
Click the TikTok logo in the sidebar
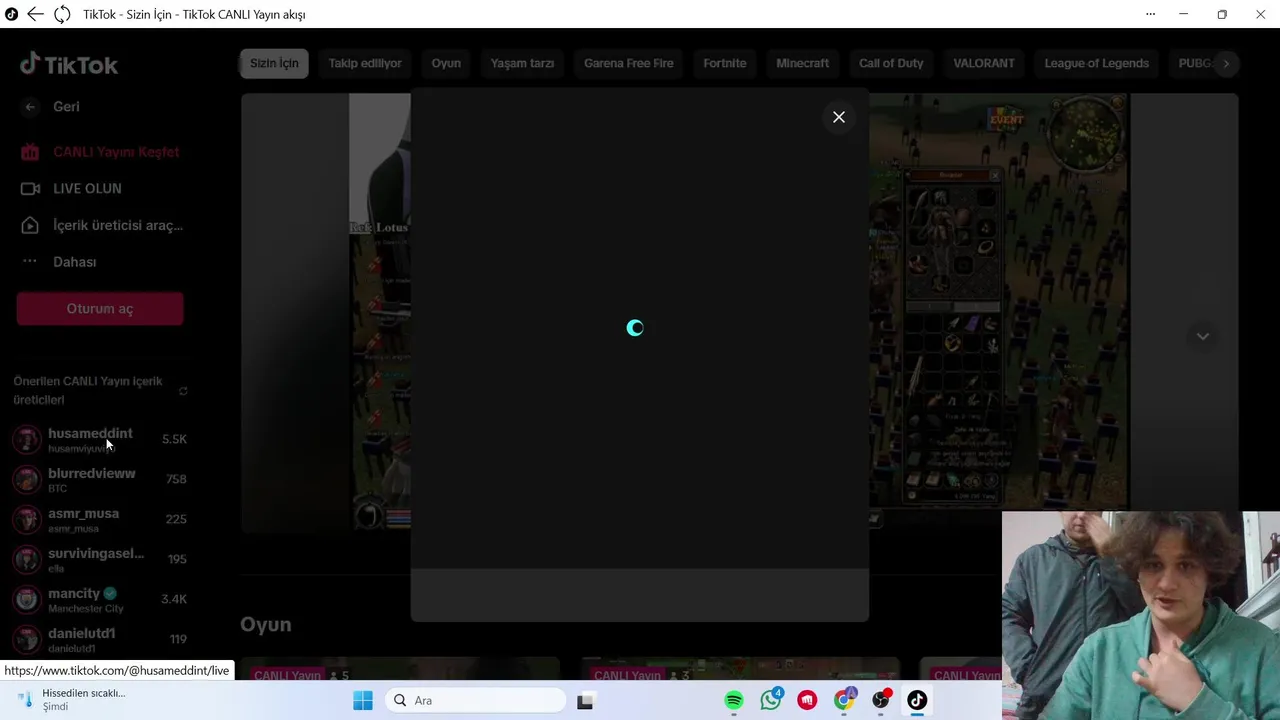69,64
